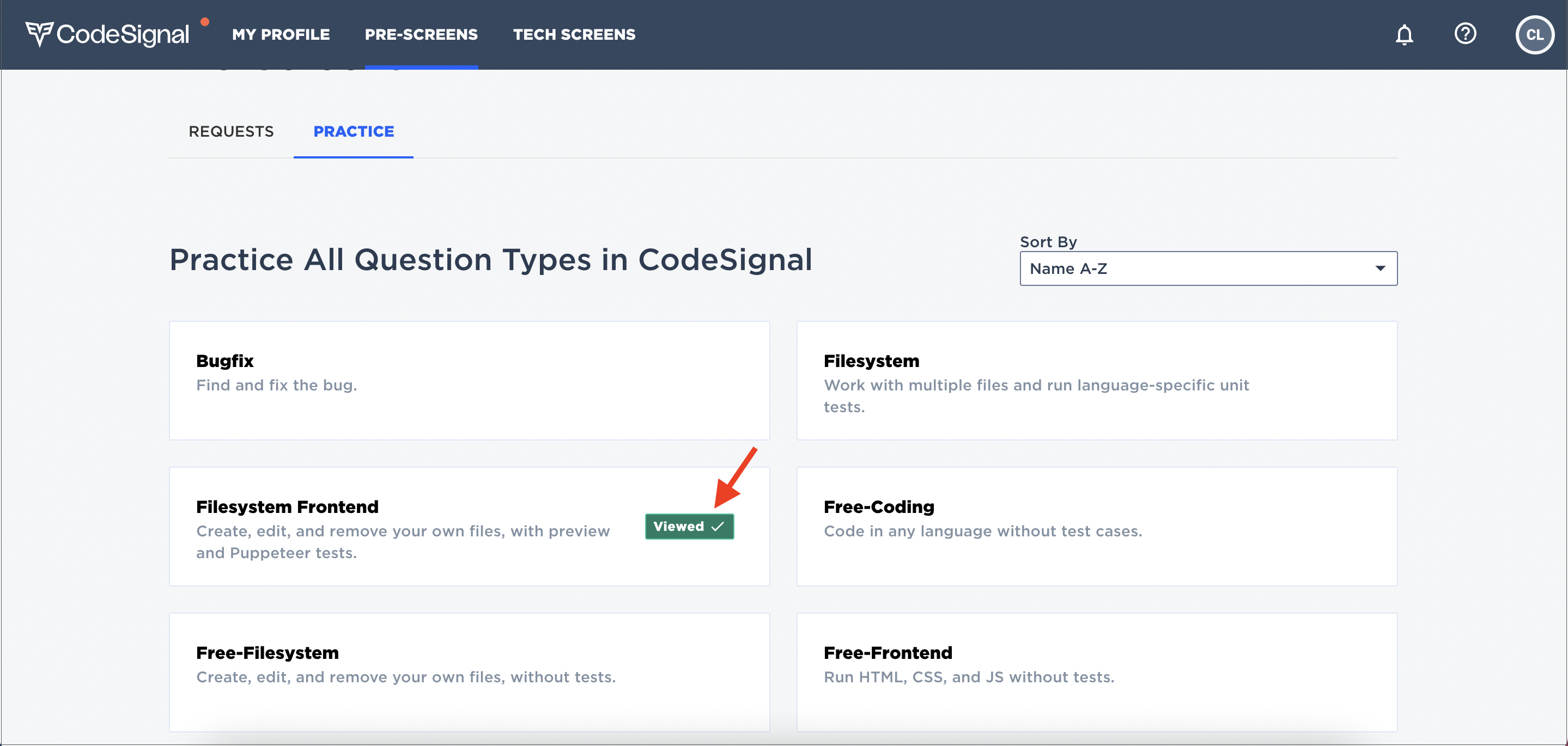
Task: Open the Bugfix practice card
Action: 469,380
